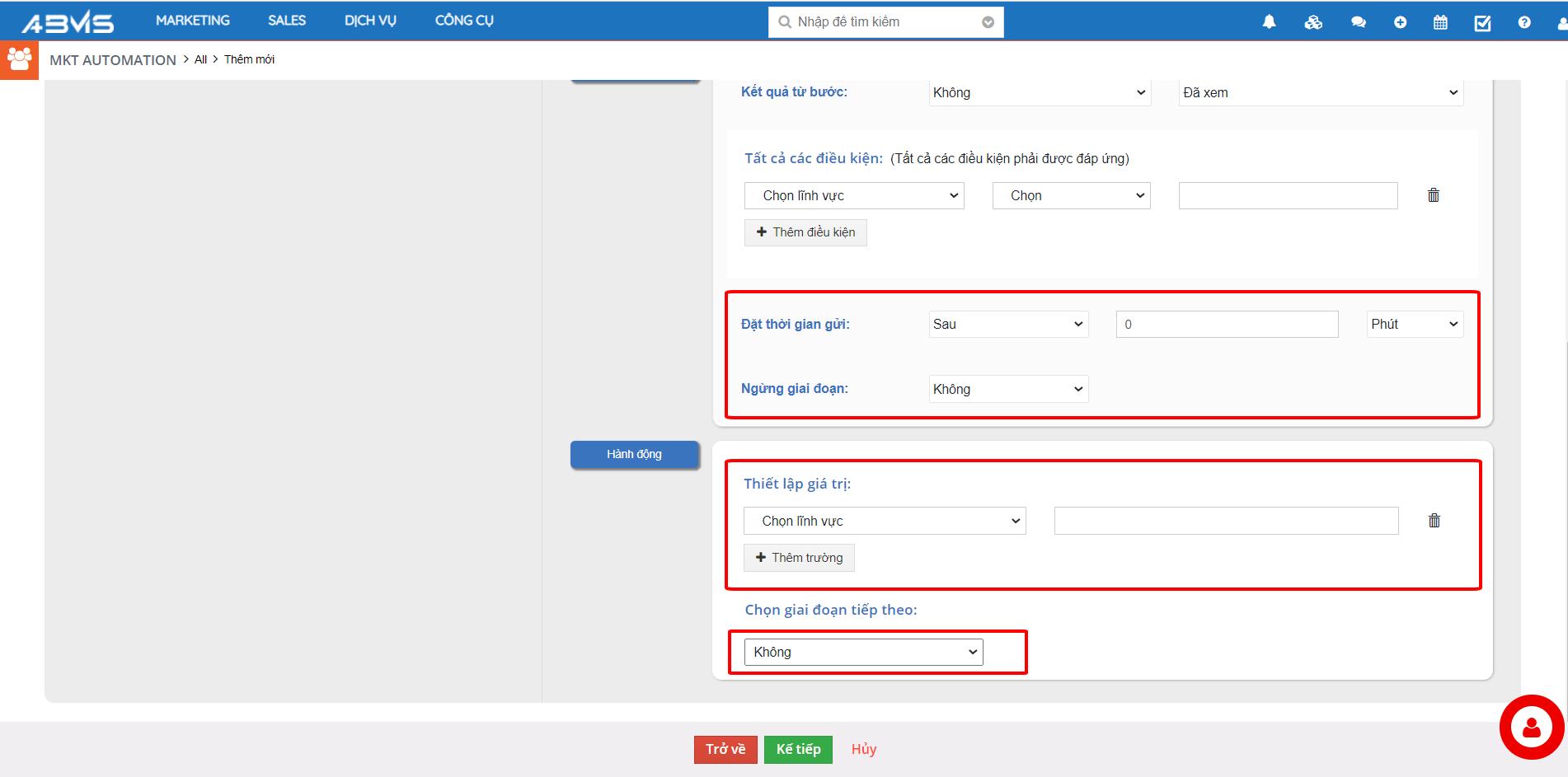
Task: Click the send delay number input field
Action: (x=1227, y=324)
